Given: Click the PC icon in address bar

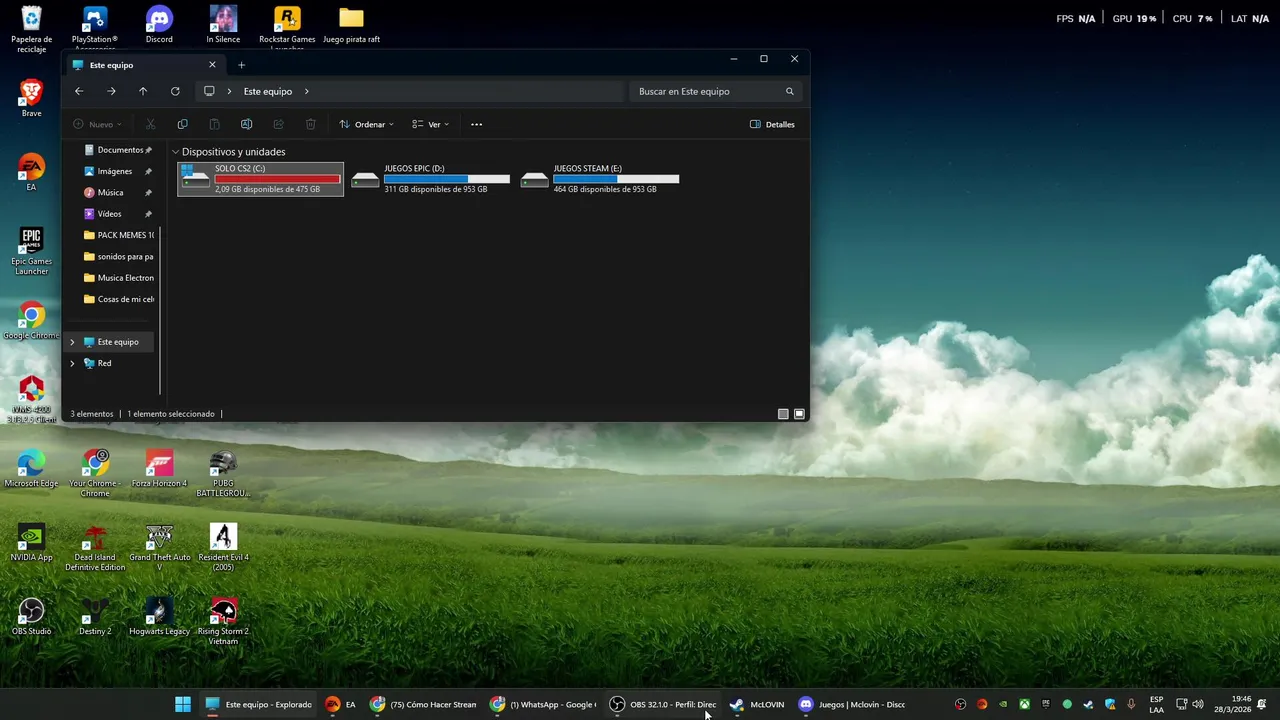Looking at the screenshot, I should pos(209,91).
